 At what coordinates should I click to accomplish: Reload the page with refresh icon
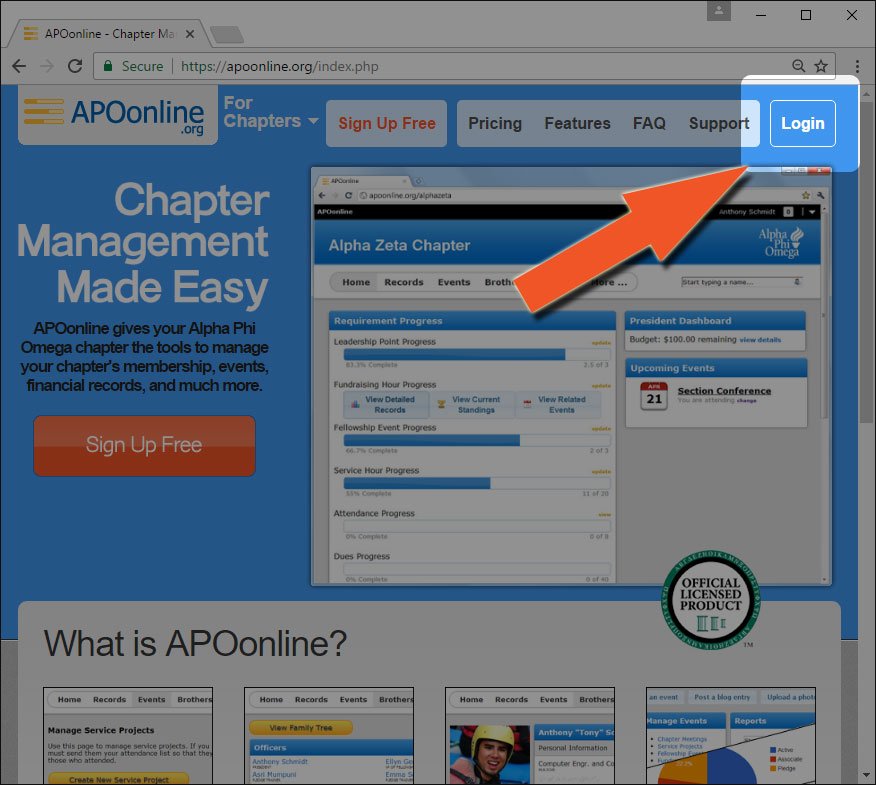click(75, 66)
